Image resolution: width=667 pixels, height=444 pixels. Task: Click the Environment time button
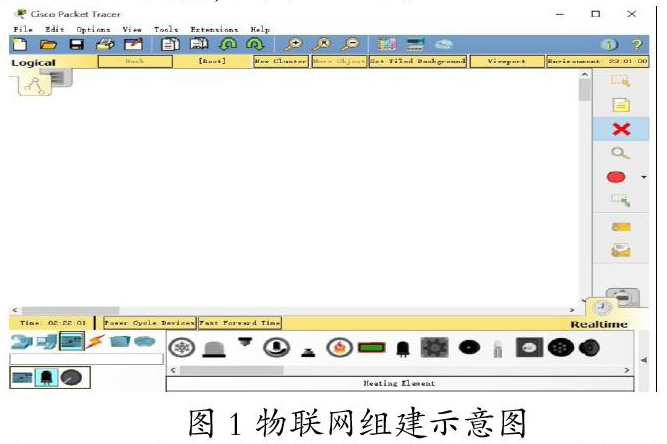point(597,61)
